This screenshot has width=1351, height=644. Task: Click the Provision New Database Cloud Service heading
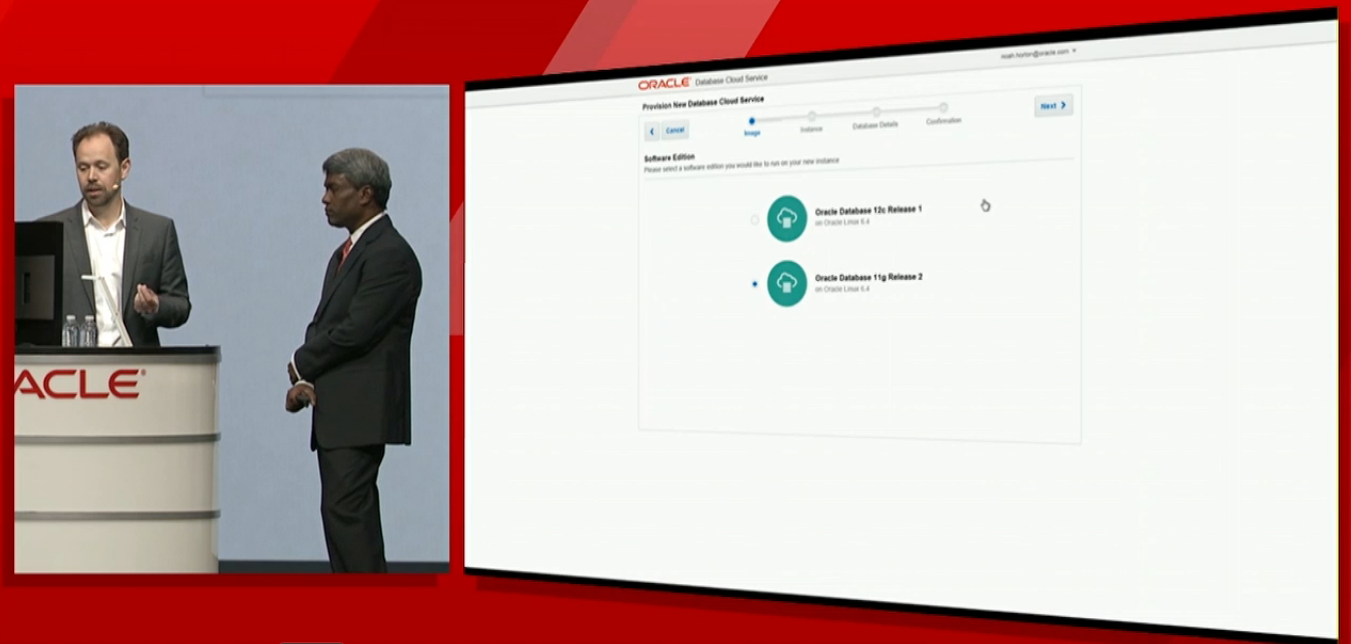click(x=703, y=102)
